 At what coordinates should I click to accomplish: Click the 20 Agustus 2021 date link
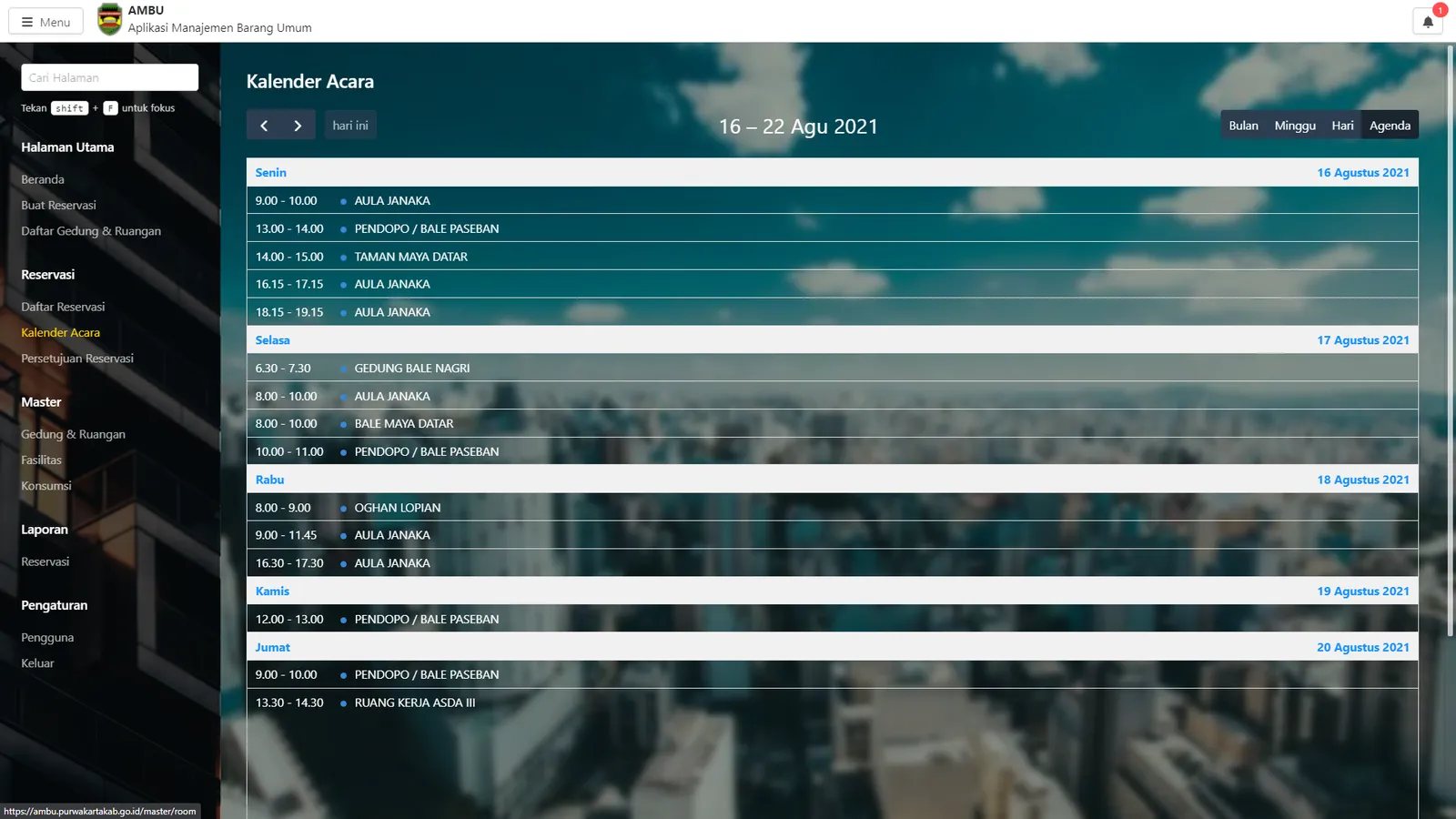(1362, 647)
